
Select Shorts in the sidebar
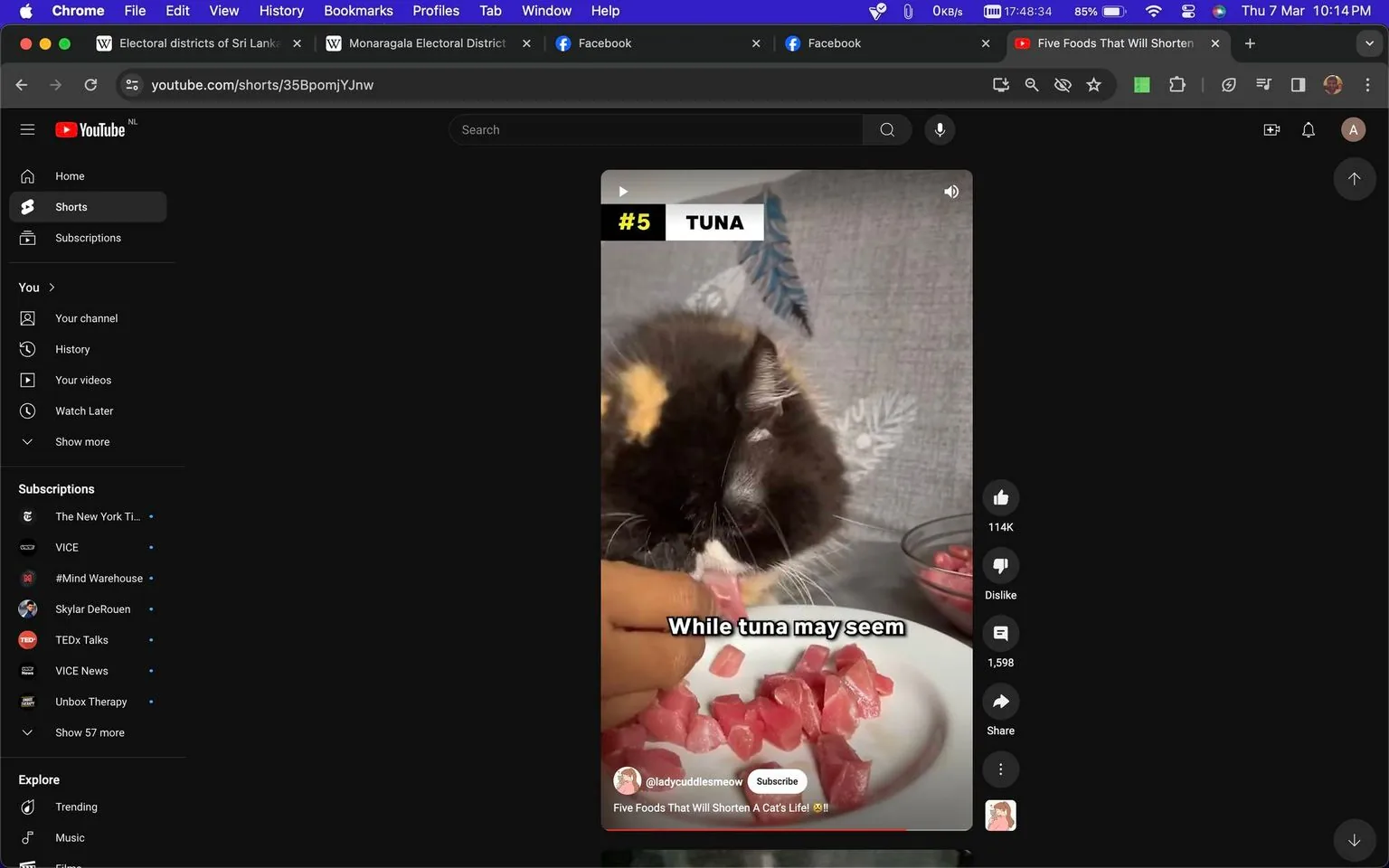(x=71, y=206)
